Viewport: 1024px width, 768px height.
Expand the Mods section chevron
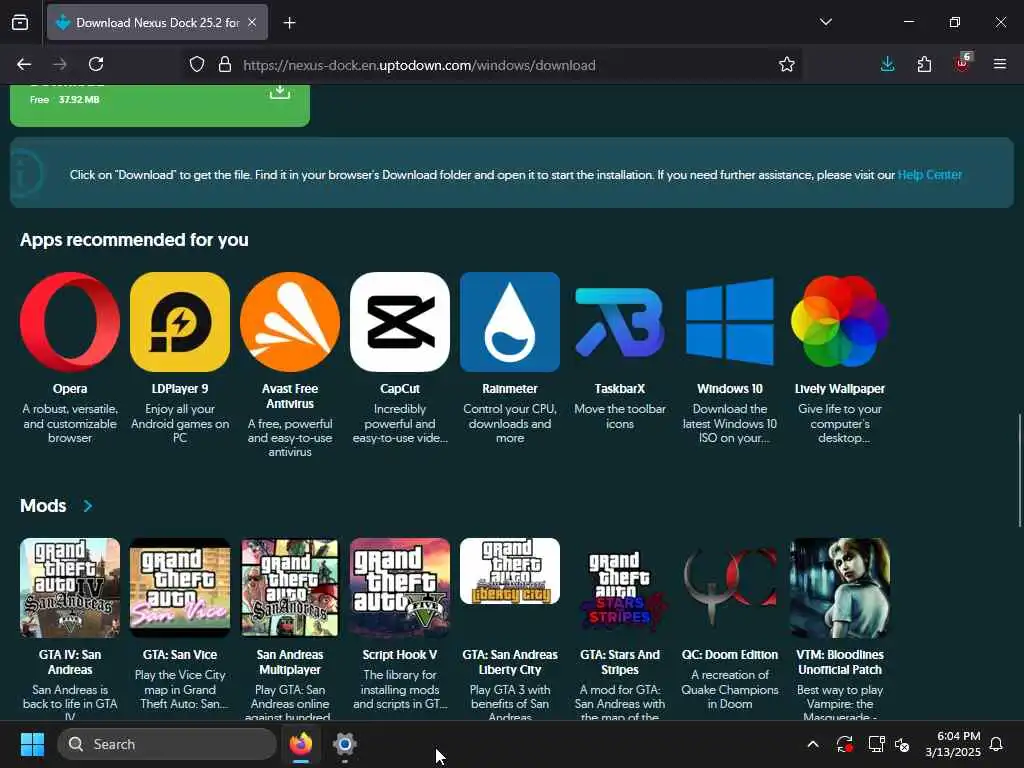click(88, 506)
